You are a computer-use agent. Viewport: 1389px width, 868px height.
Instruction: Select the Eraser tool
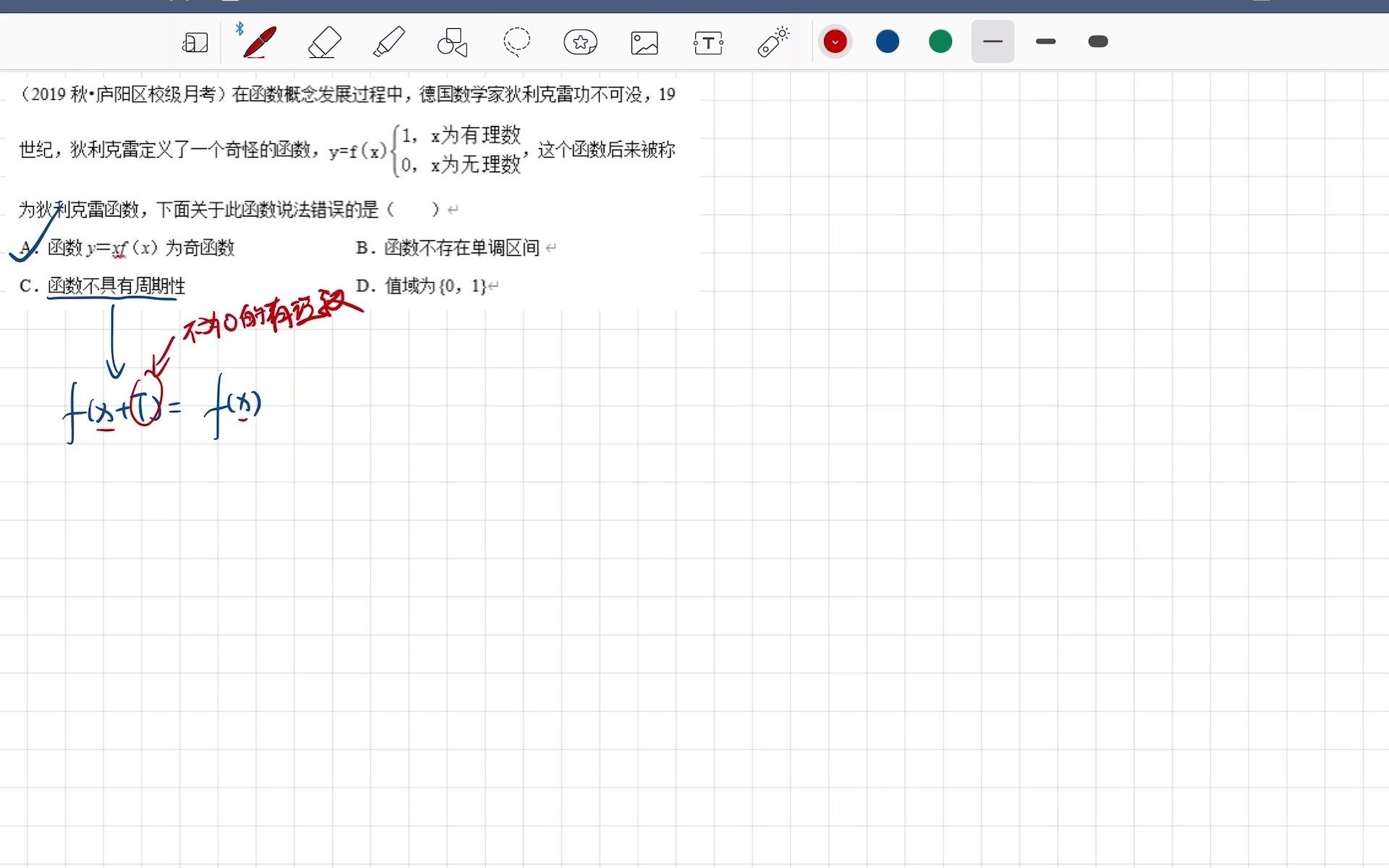click(x=325, y=42)
